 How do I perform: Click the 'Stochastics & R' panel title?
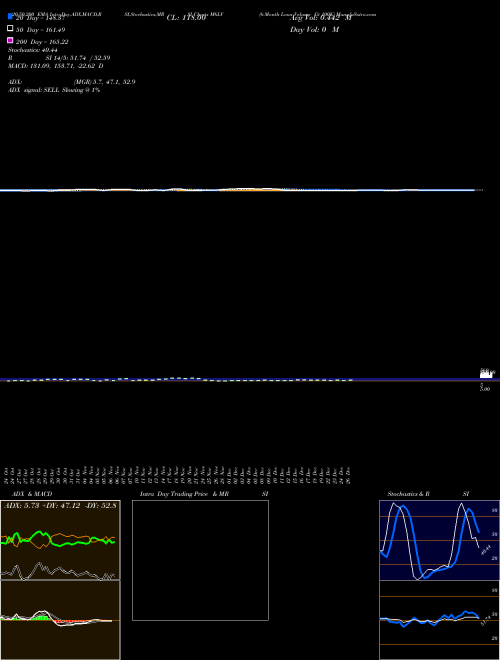(408, 494)
